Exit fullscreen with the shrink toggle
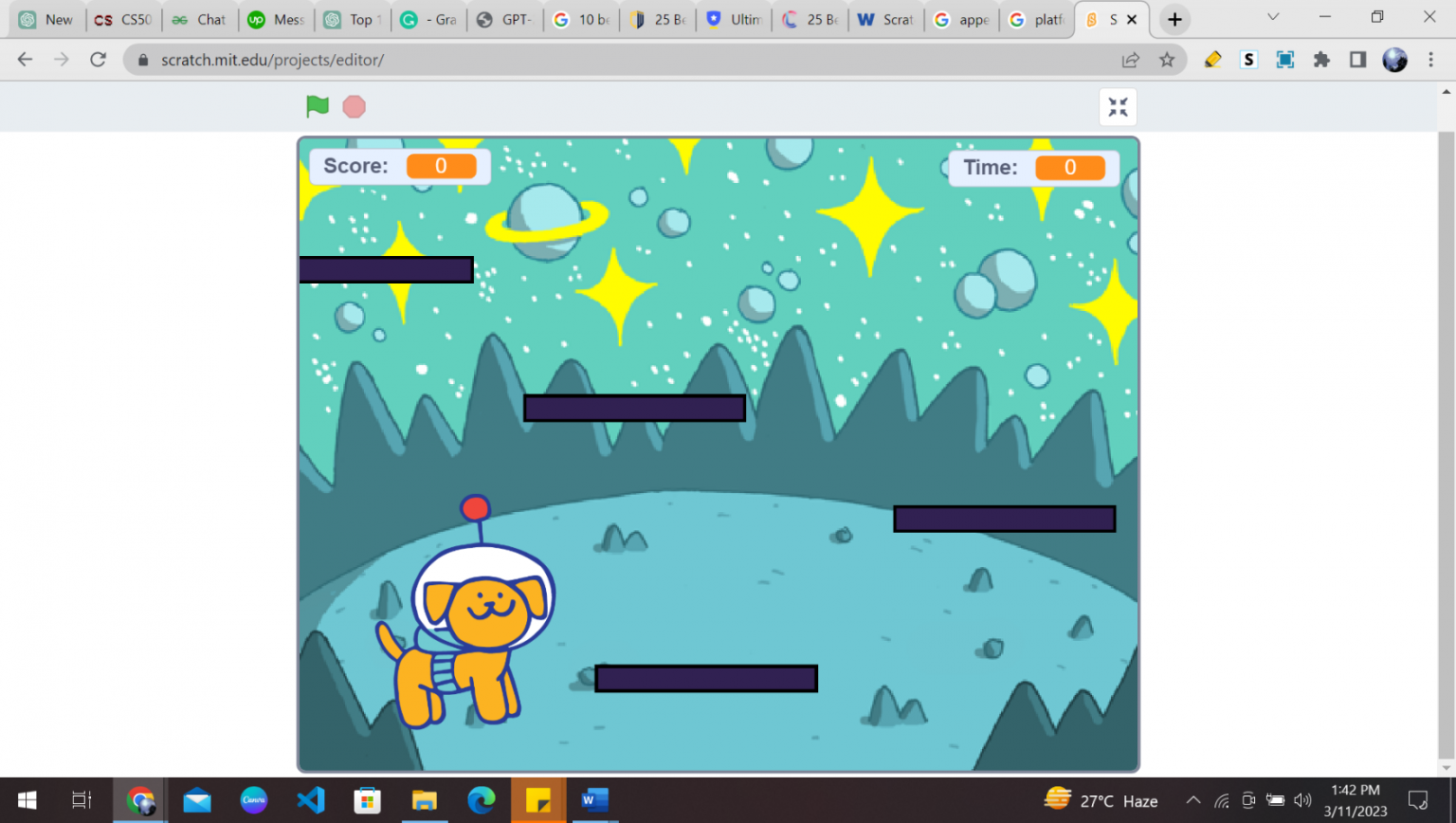 pyautogui.click(x=1118, y=106)
